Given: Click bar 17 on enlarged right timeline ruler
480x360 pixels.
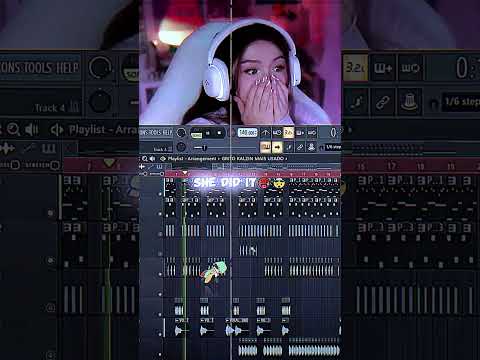Looking at the screenshot, I should pyautogui.click(x=392, y=166).
